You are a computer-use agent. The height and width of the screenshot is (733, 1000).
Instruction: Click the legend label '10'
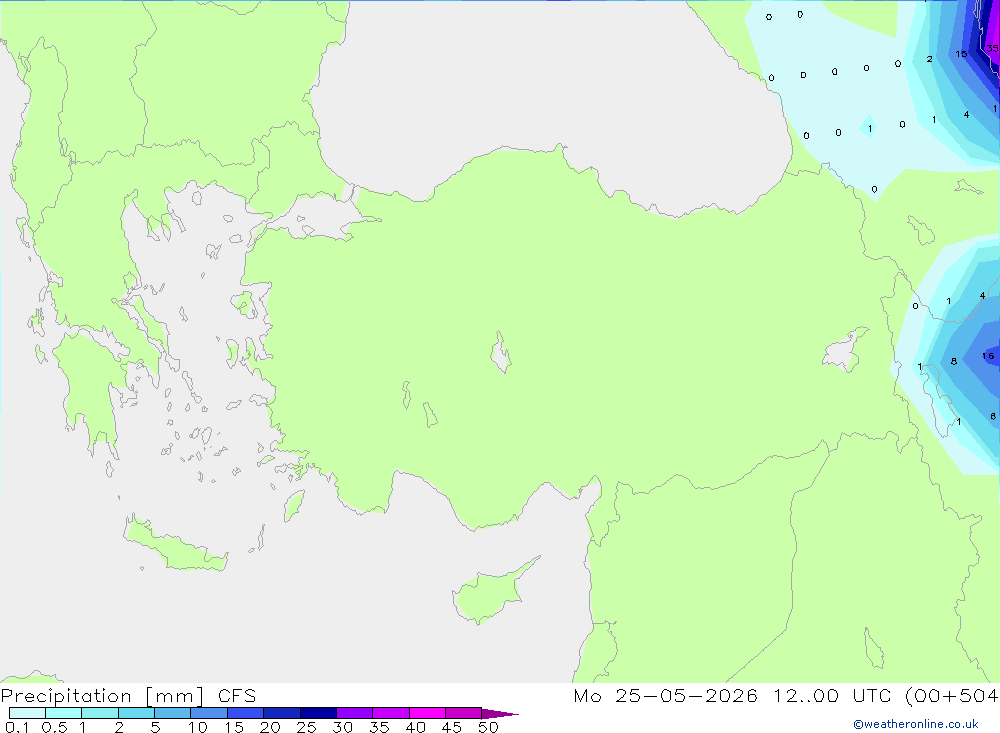pyautogui.click(x=198, y=727)
